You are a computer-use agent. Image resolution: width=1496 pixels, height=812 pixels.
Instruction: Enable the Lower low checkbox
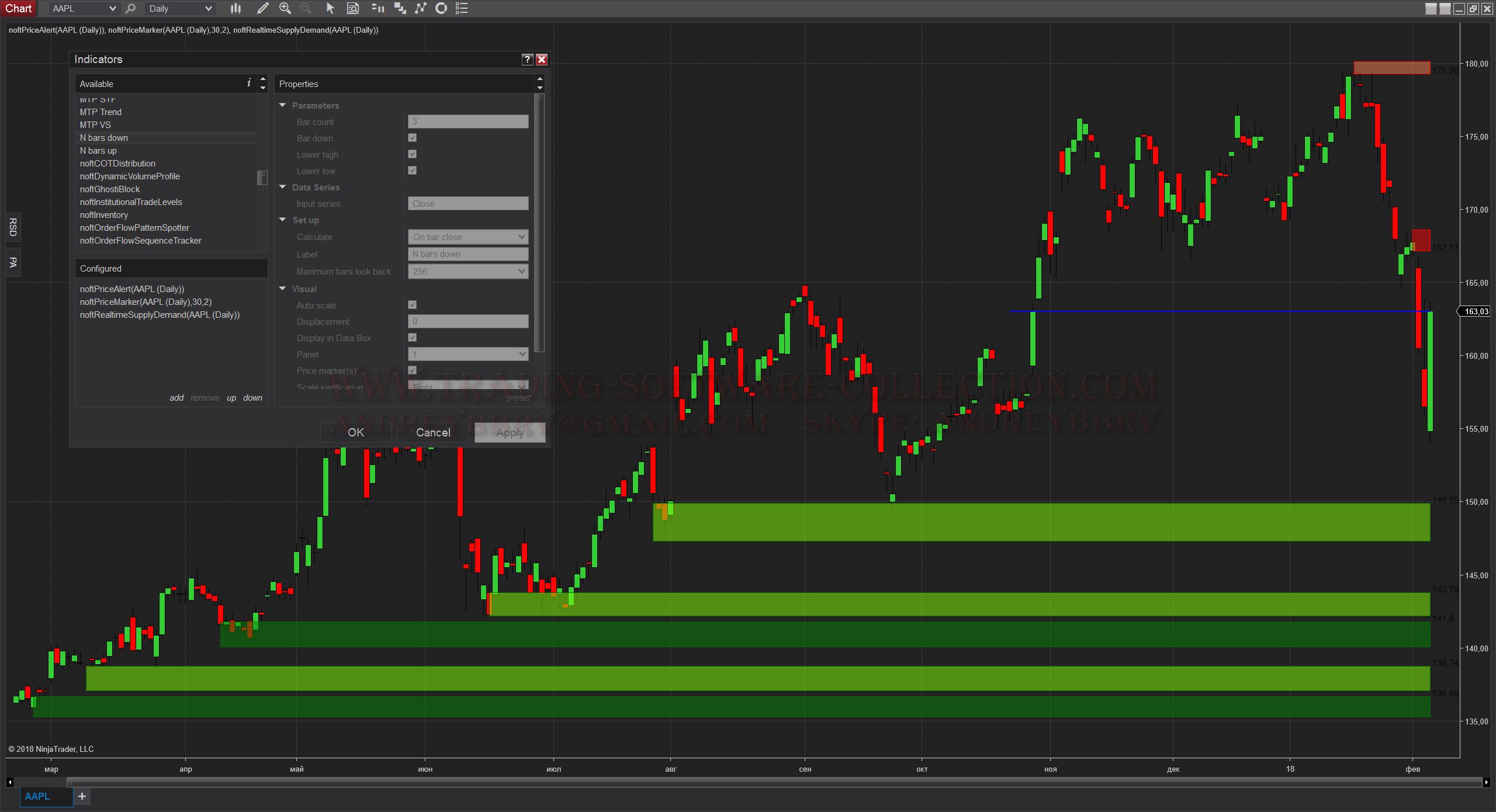tap(411, 170)
